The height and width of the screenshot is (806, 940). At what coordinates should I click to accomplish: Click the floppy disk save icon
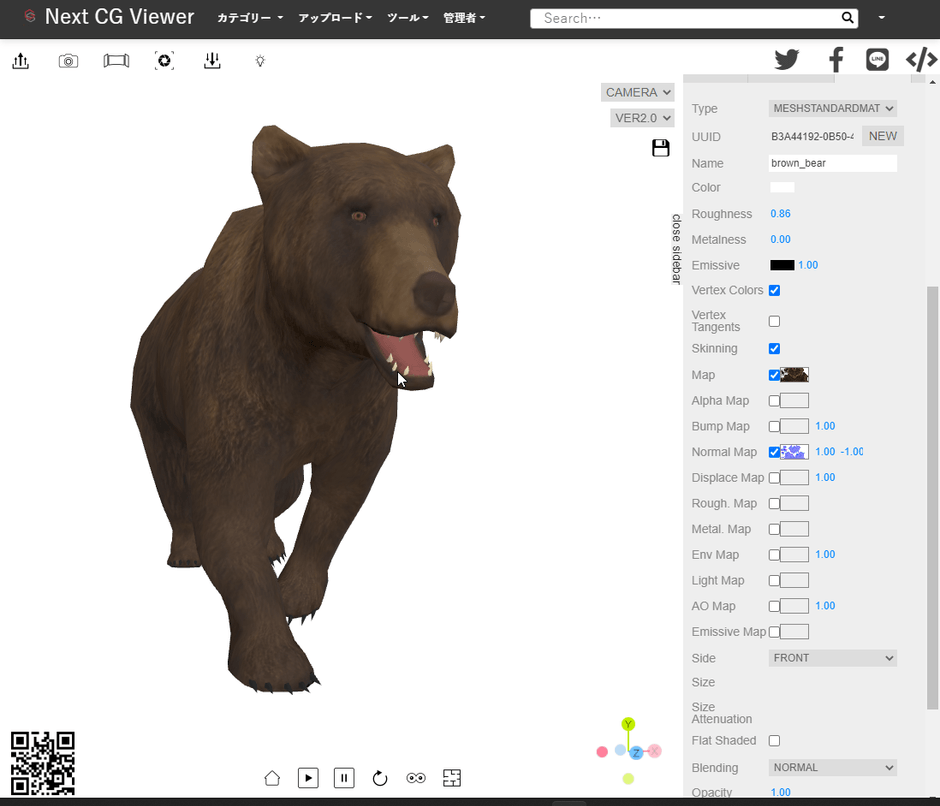(660, 147)
